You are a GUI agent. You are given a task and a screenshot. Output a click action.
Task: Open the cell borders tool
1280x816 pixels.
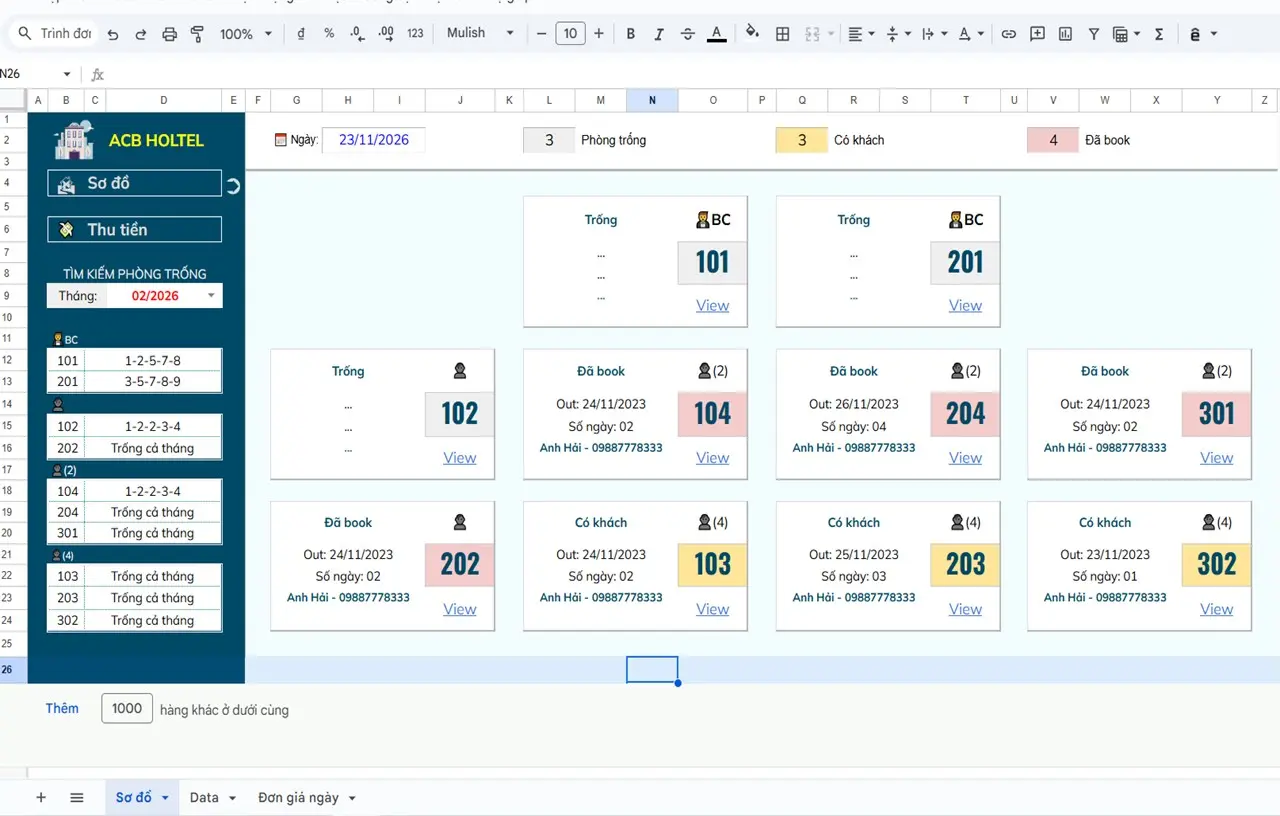click(x=783, y=34)
